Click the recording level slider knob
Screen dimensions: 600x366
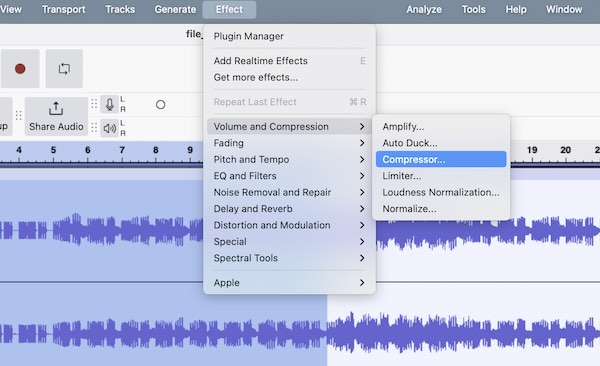coord(161,105)
